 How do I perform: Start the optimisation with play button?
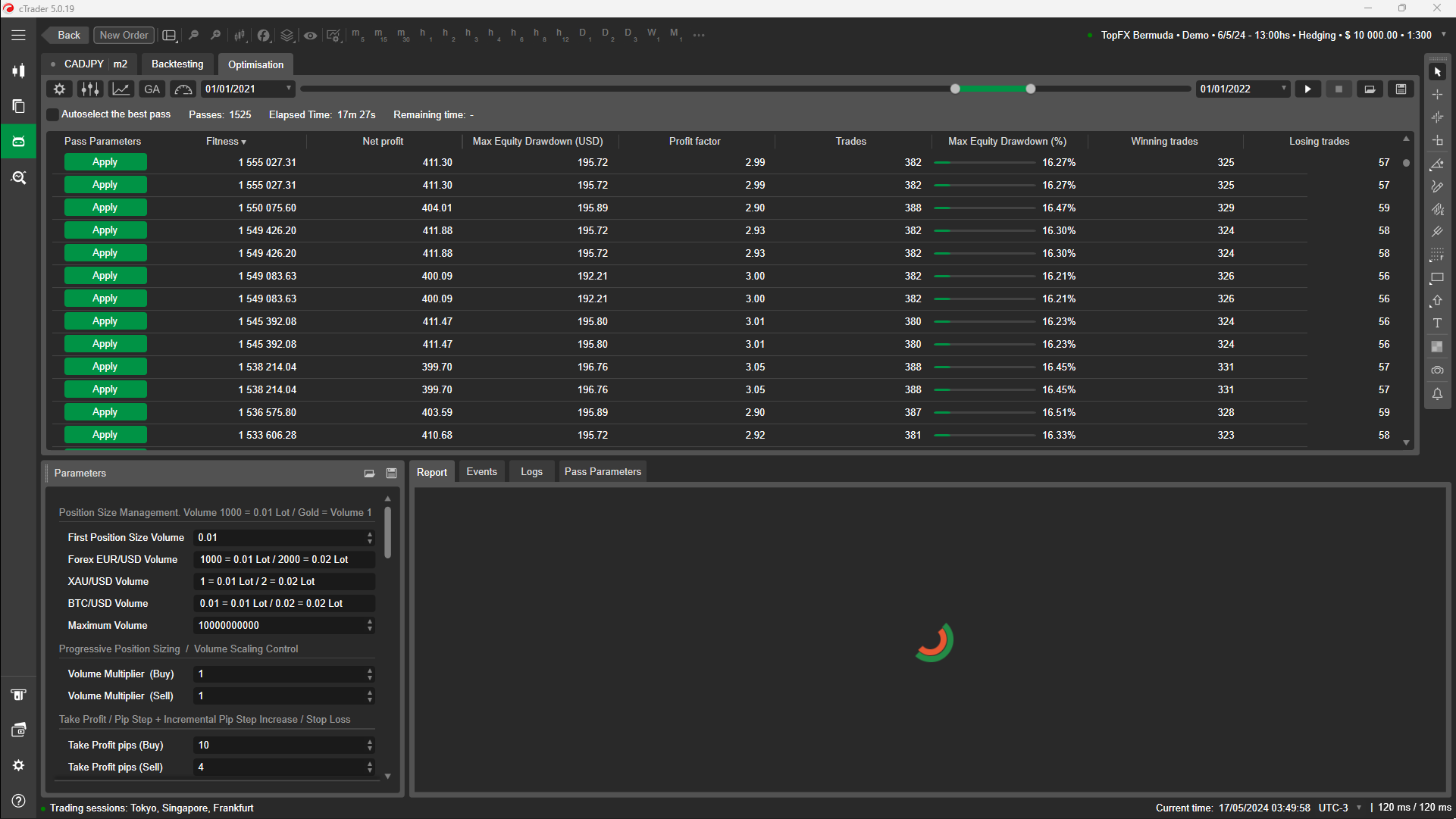pyautogui.click(x=1307, y=89)
